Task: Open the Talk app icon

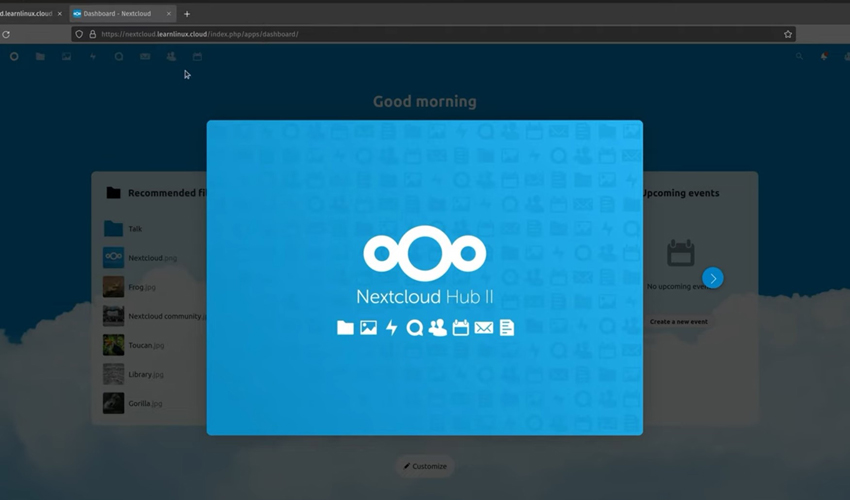Action: coord(119,57)
